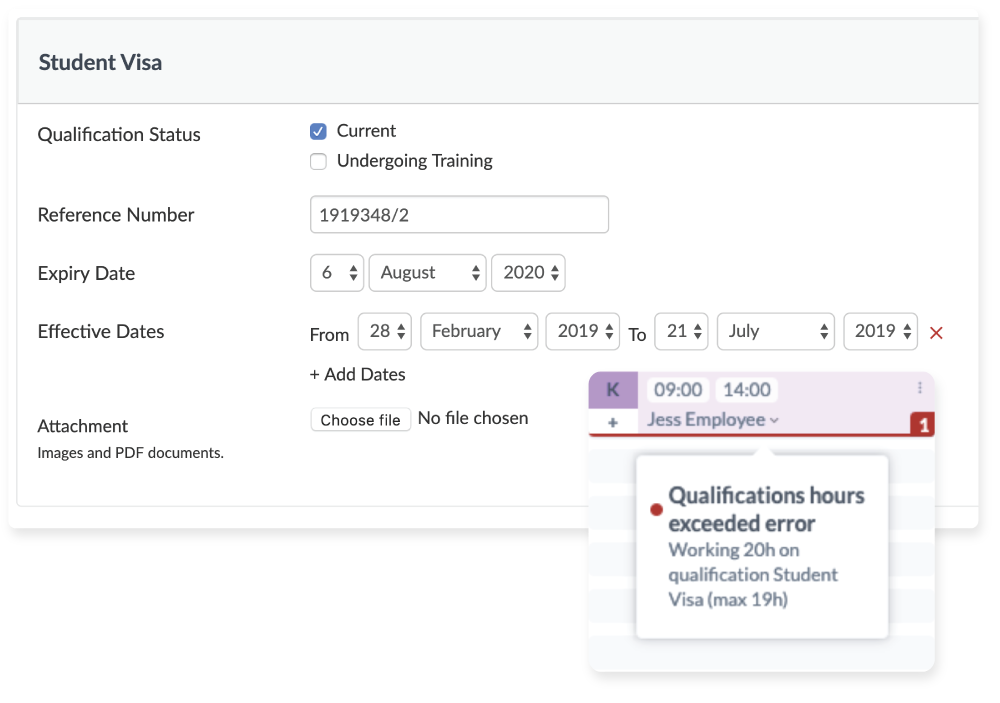Uncheck the Current qualification status checkbox
Viewport: 1000px width, 703px height.
click(x=318, y=131)
